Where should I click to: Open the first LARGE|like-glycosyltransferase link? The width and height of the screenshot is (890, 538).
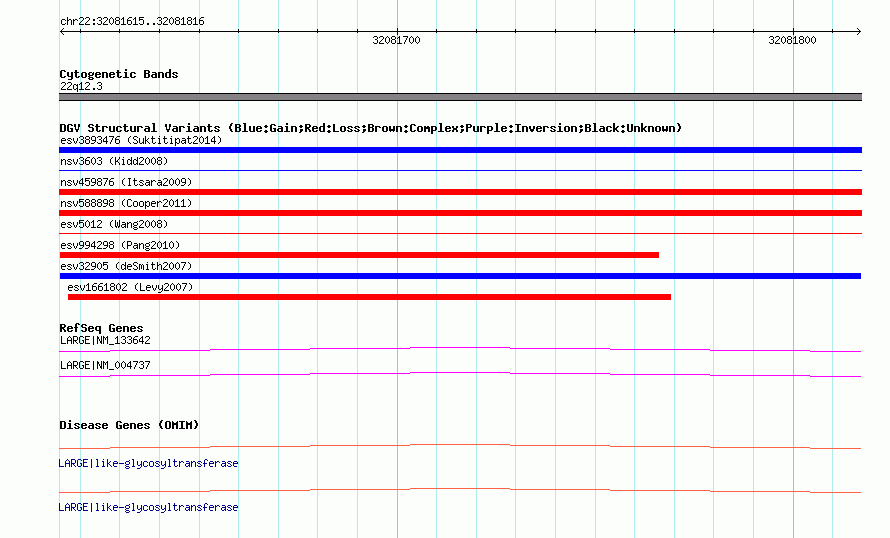pyautogui.click(x=148, y=464)
